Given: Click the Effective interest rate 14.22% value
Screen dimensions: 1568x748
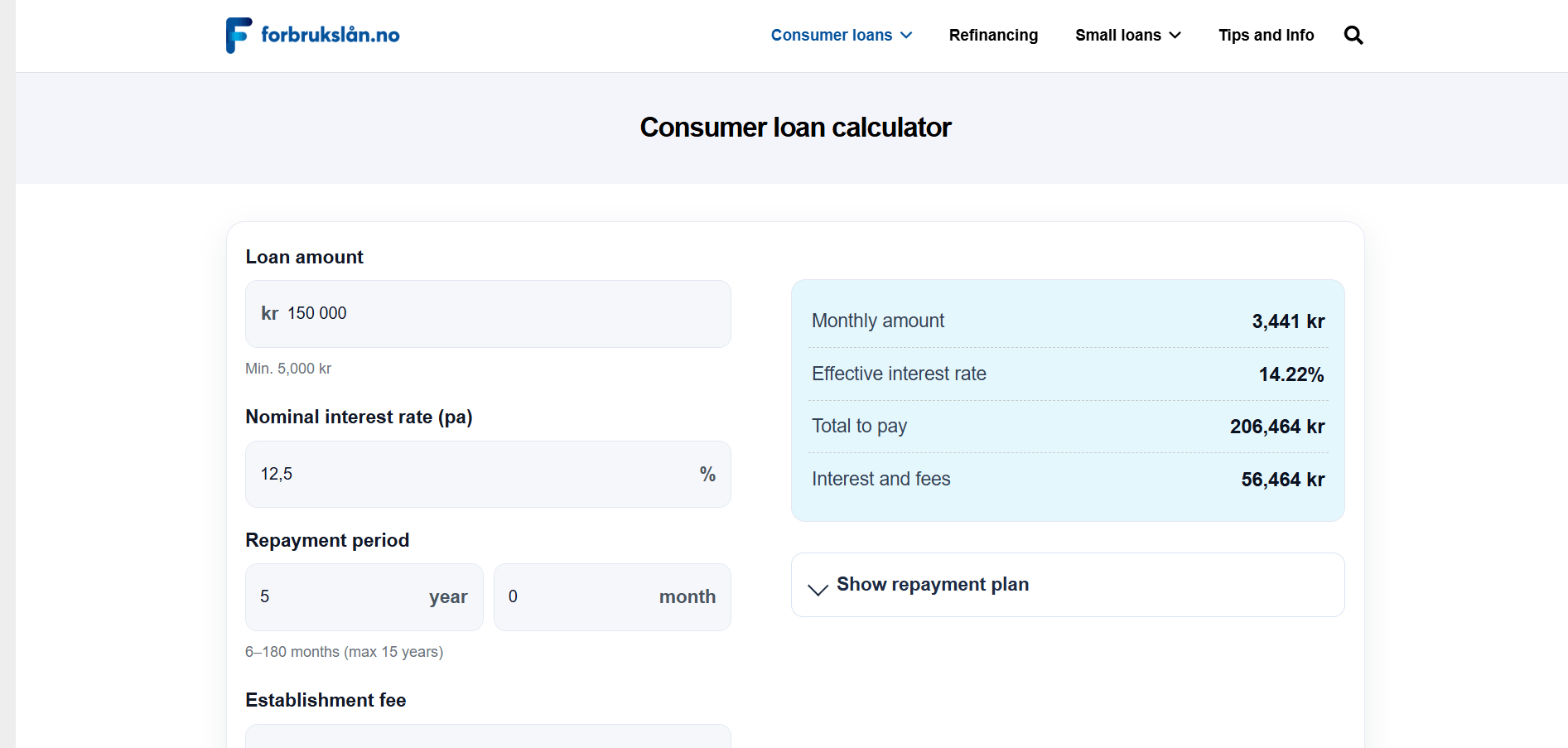Looking at the screenshot, I should 1291,374.
